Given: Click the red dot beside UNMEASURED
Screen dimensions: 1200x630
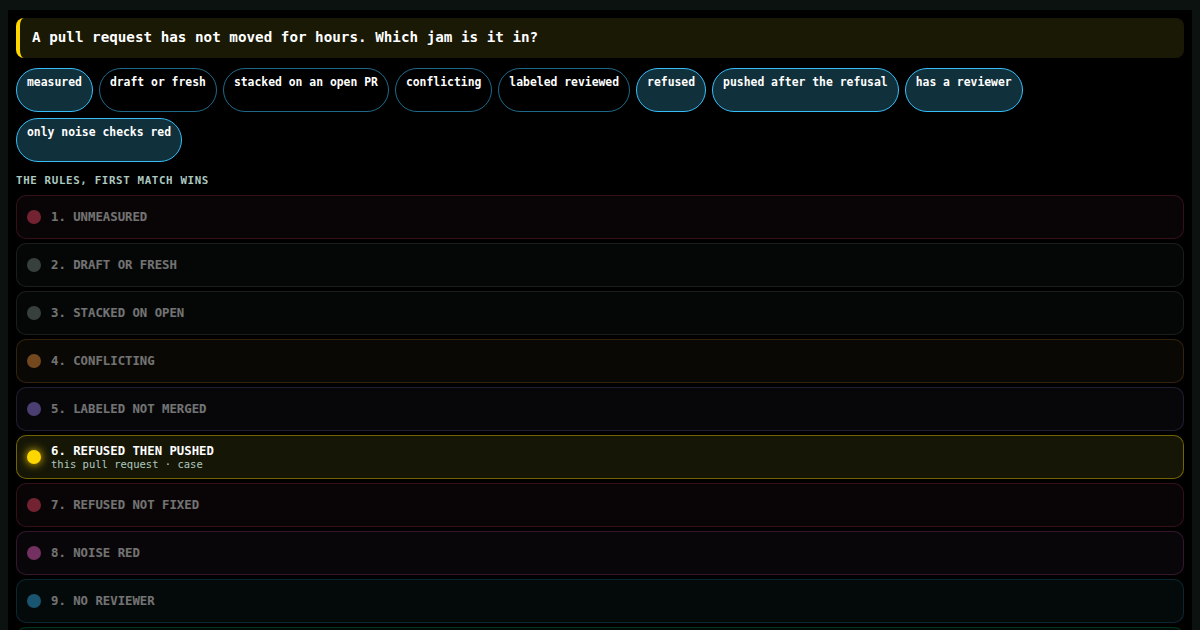Looking at the screenshot, I should click(34, 217).
